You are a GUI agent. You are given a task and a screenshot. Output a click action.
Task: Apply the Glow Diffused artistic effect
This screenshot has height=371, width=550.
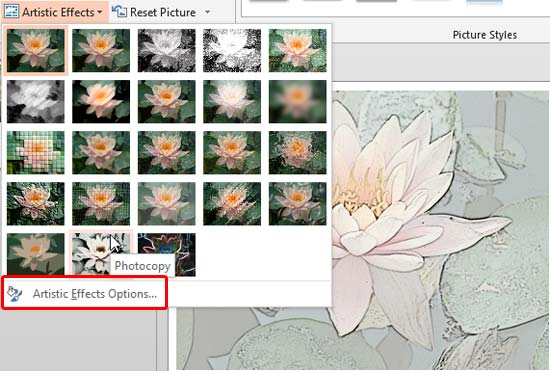(232, 102)
